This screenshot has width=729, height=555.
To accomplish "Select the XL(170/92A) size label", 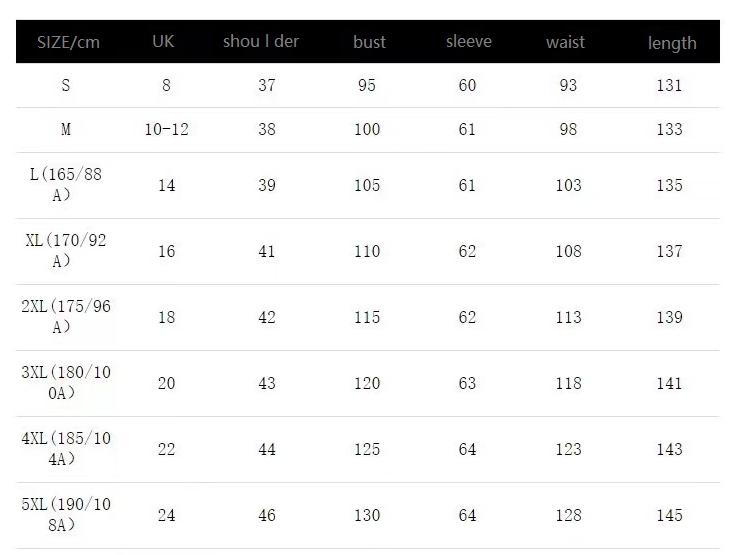I will click(x=66, y=251).
